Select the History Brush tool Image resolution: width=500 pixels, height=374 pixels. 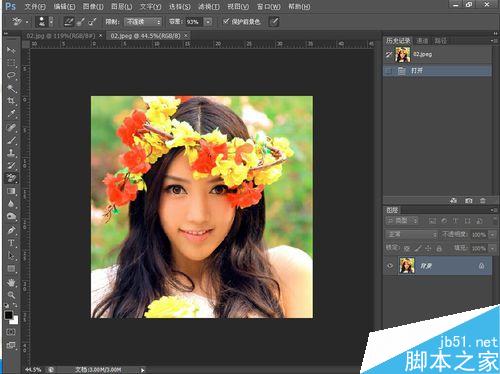pos(11,165)
